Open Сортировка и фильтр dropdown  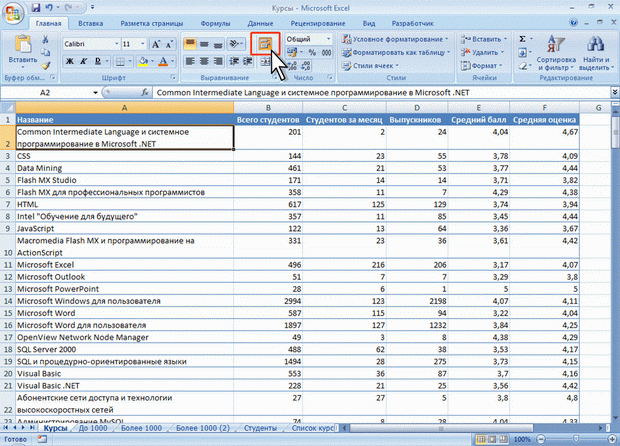tap(556, 53)
